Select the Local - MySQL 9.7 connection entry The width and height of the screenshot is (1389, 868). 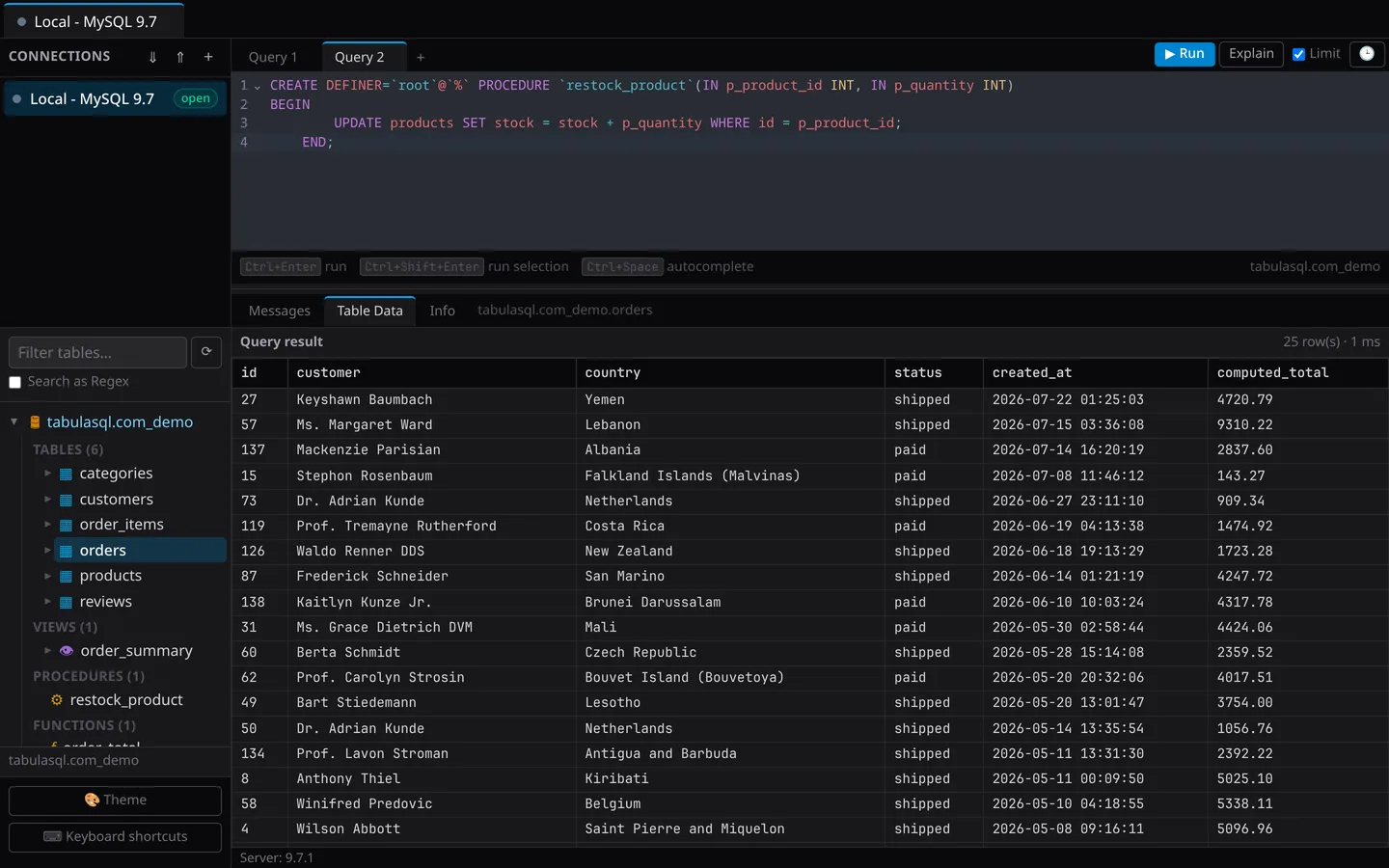(x=115, y=98)
